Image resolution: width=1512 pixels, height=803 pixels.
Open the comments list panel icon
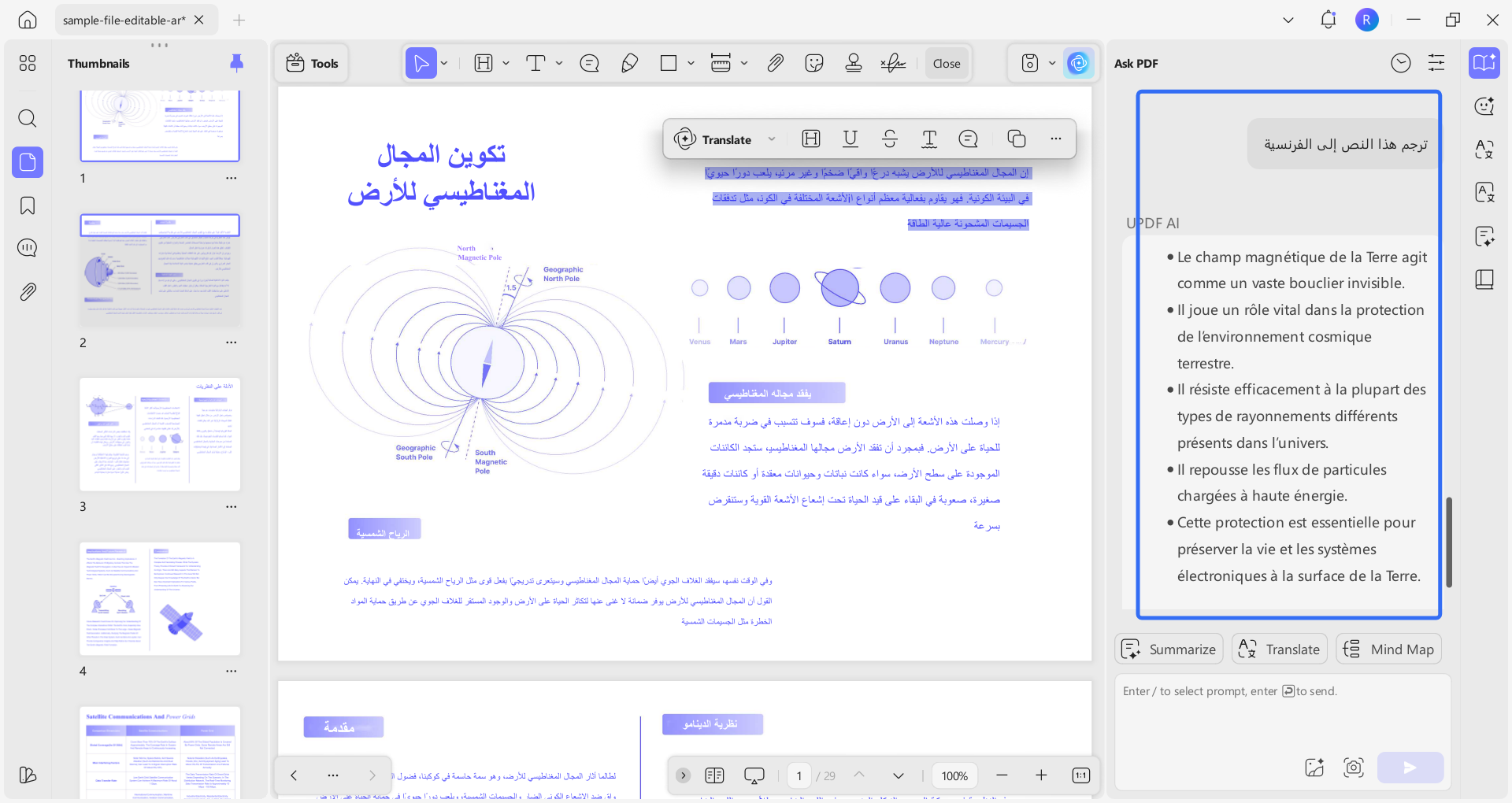tap(28, 248)
